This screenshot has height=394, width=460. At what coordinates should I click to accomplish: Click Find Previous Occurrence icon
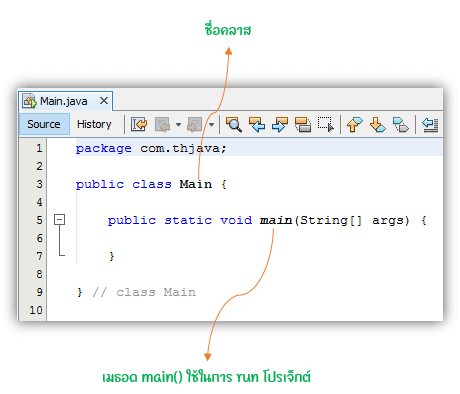(x=257, y=124)
